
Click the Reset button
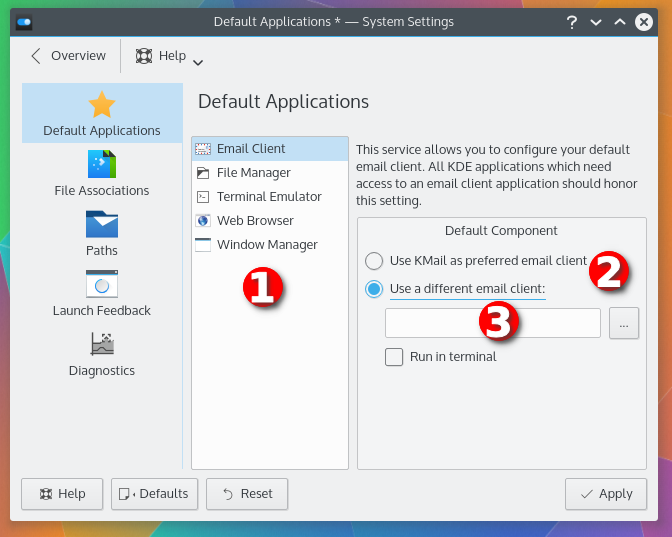tap(247, 494)
